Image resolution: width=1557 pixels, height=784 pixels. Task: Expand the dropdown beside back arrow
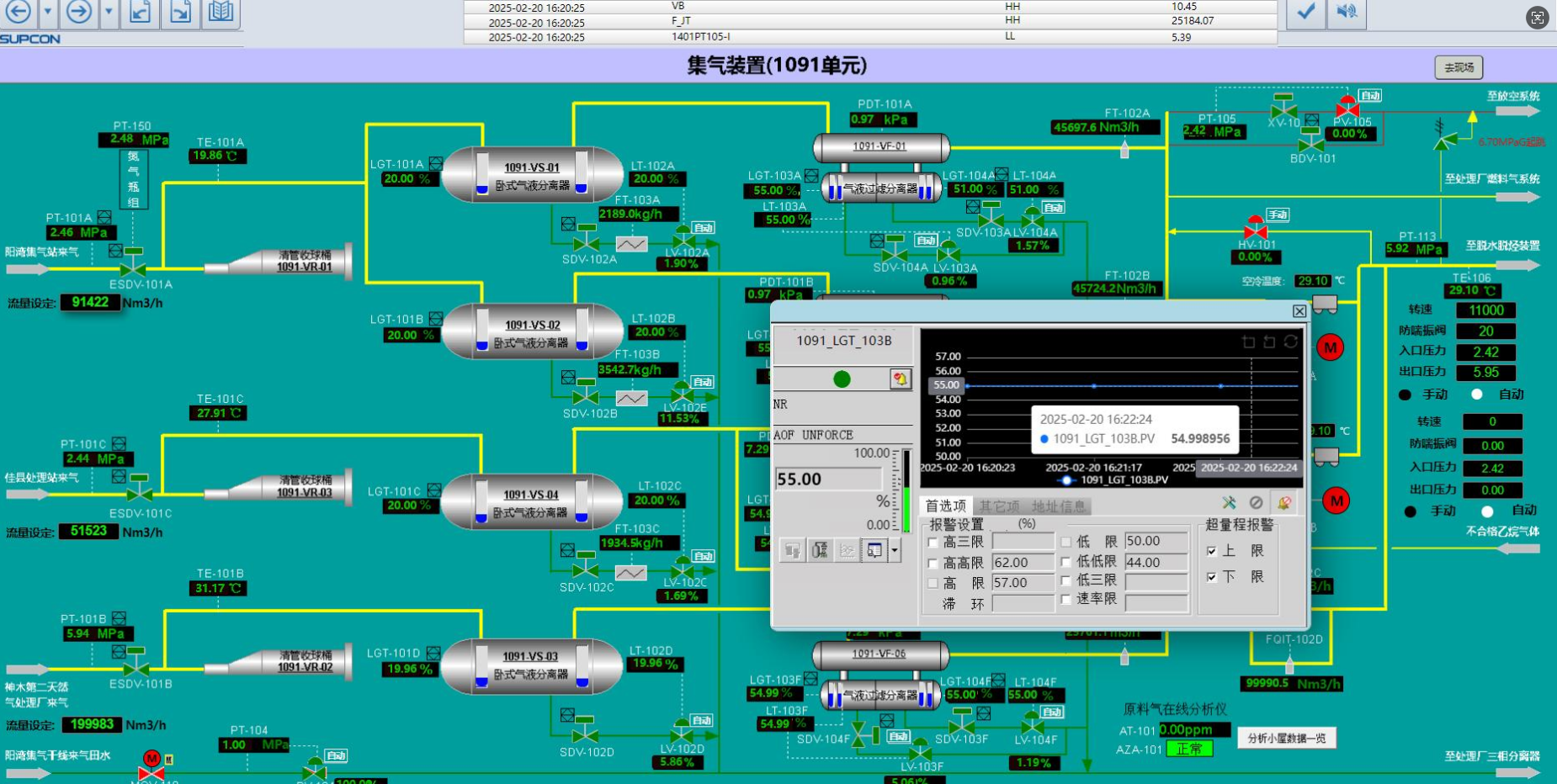[x=48, y=12]
